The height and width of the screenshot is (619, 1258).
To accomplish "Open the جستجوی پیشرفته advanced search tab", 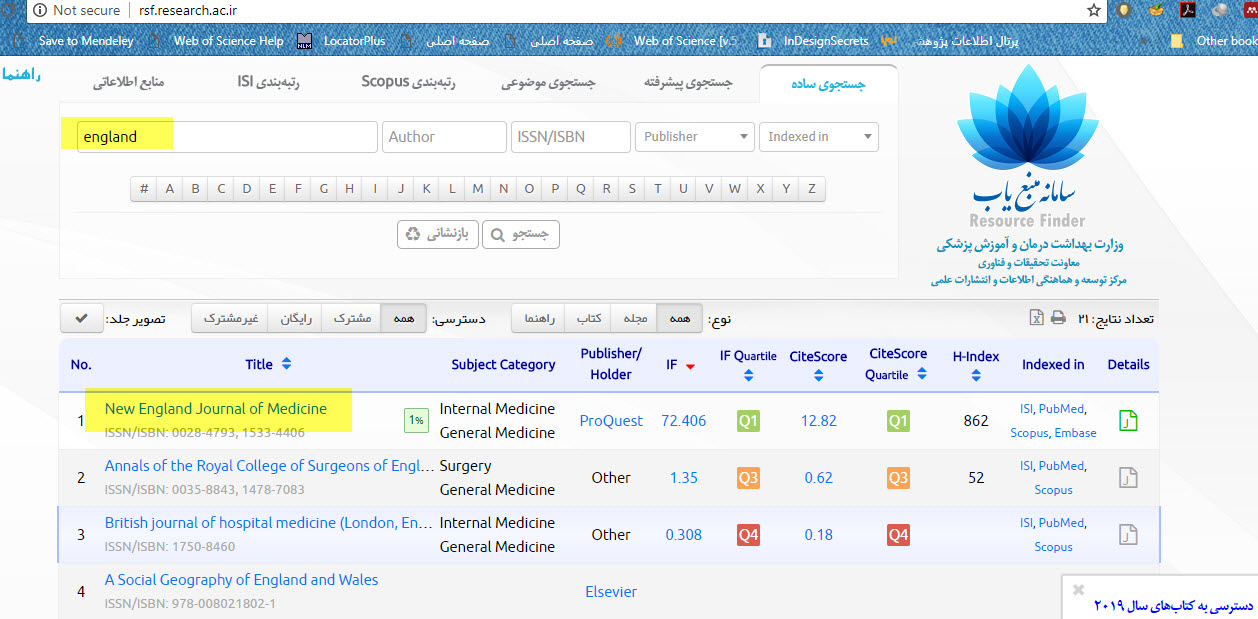I will [x=686, y=83].
